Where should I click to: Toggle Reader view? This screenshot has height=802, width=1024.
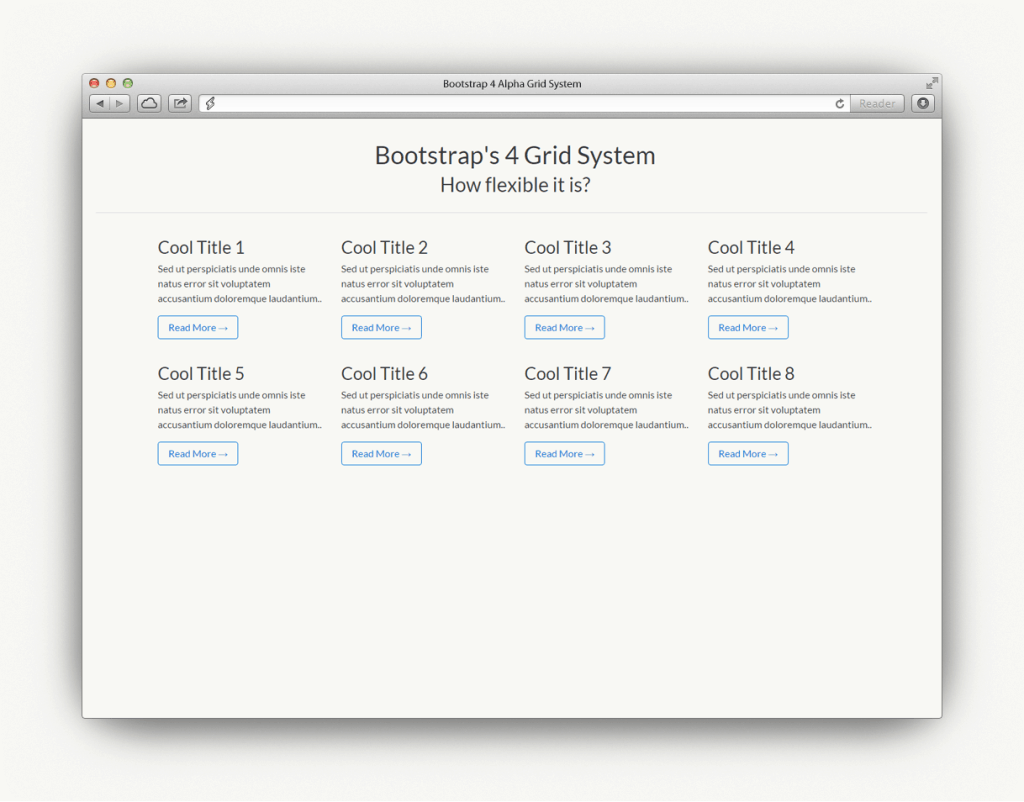coord(877,103)
